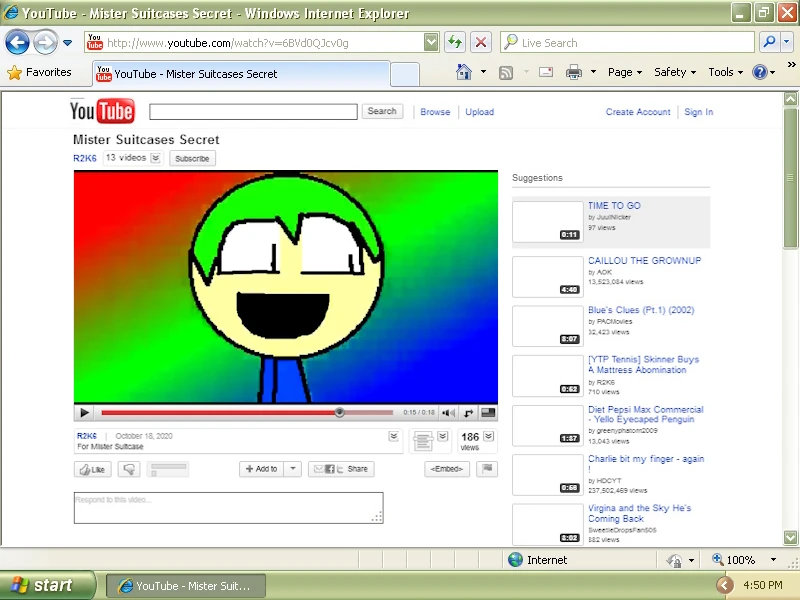The height and width of the screenshot is (600, 800).
Task: Expand the views statistics chevron
Action: [x=488, y=436]
